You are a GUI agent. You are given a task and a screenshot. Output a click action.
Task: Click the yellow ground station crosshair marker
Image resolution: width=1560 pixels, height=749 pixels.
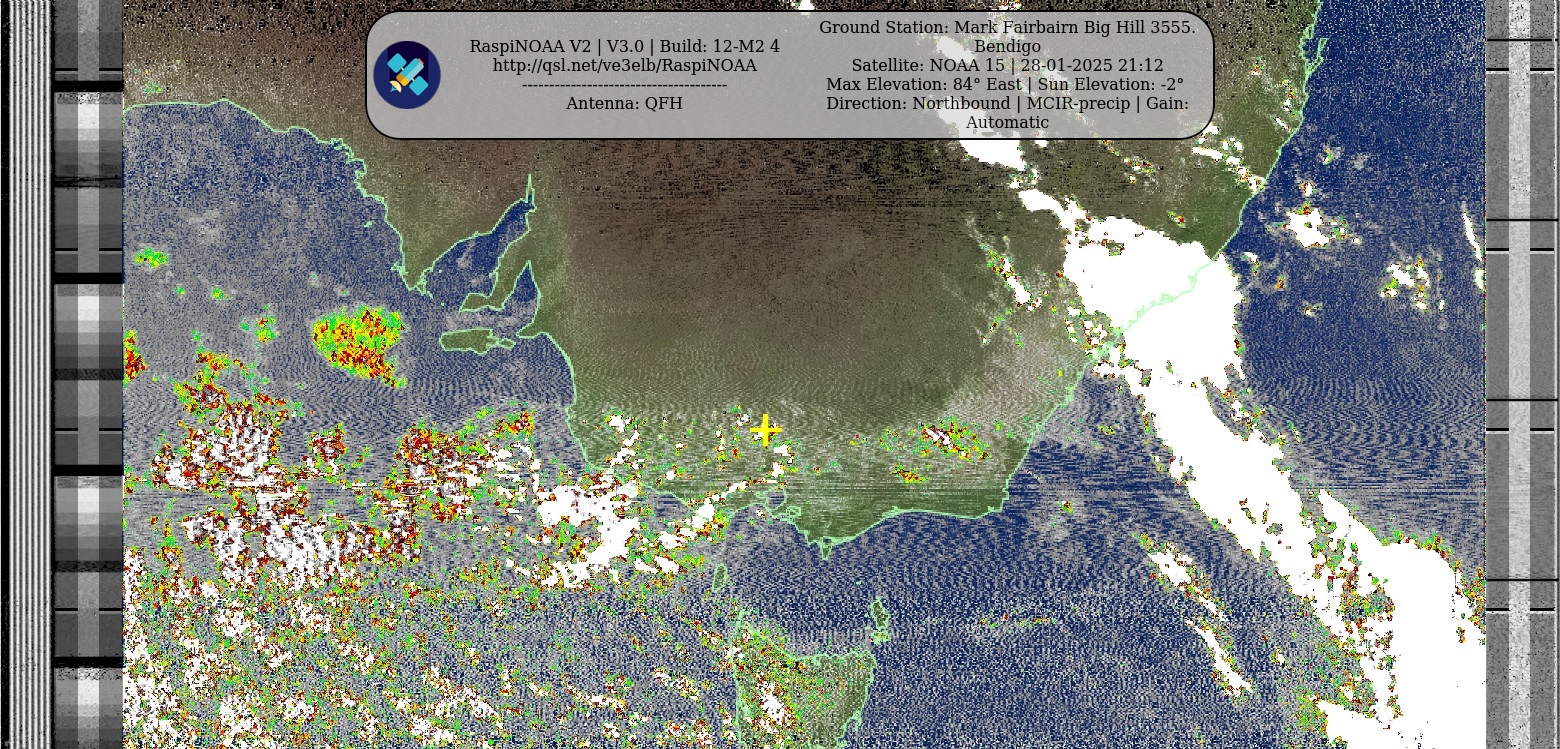click(x=766, y=430)
